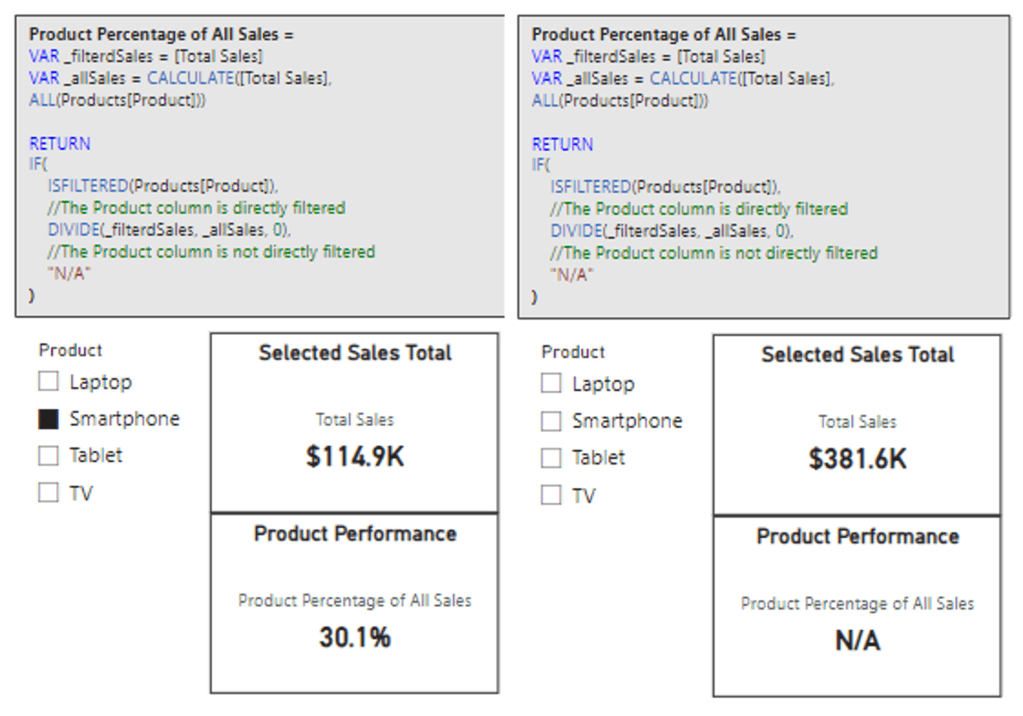The height and width of the screenshot is (716, 1023).
Task: Check the Laptop box in left slicer
Action: (48, 381)
